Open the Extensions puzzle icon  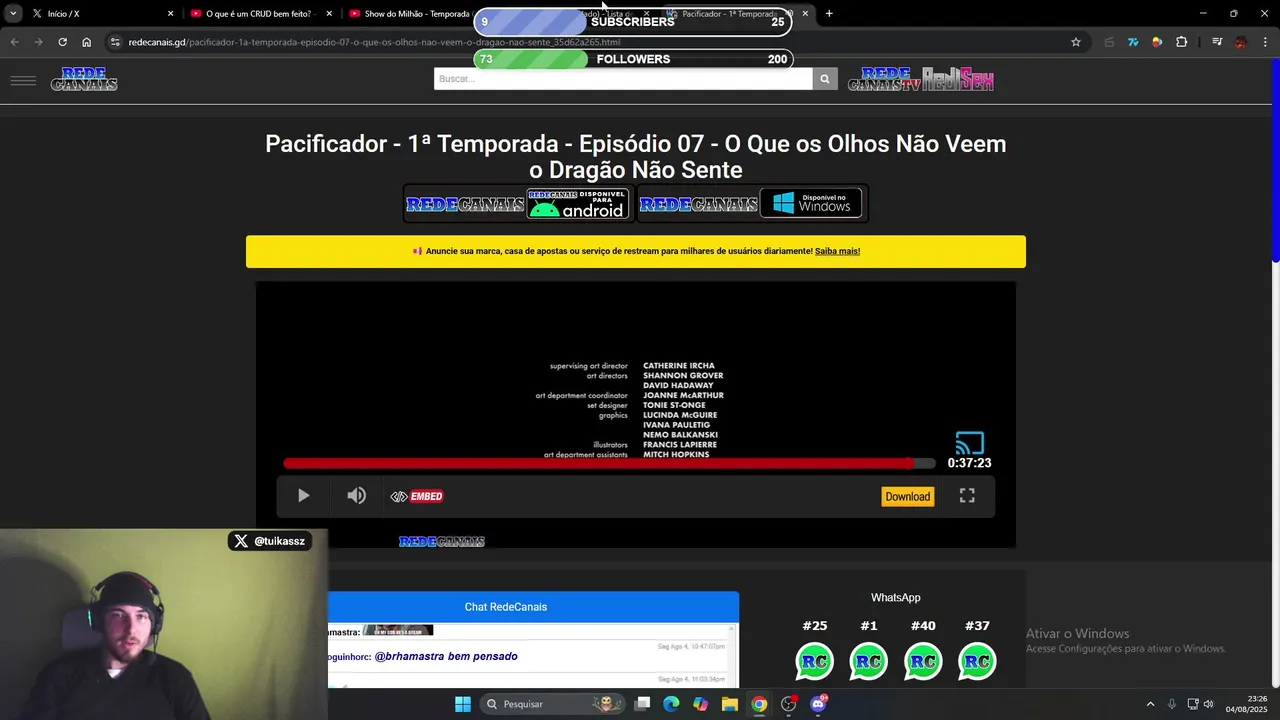point(1182,42)
